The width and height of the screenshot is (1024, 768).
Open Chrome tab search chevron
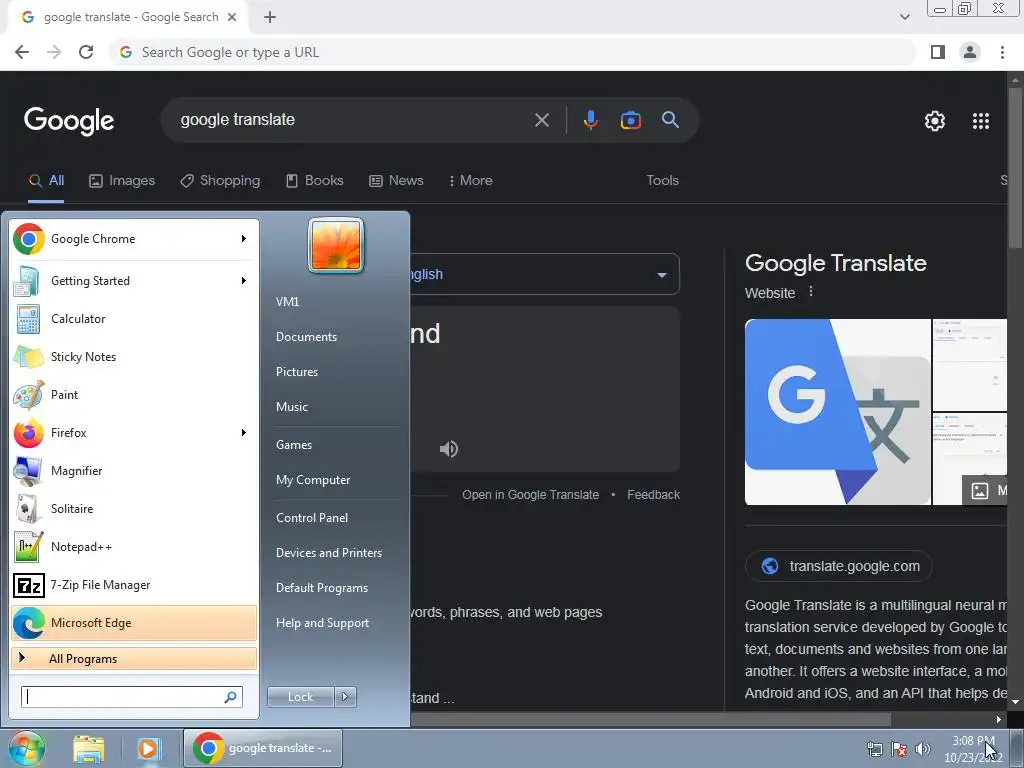click(904, 17)
